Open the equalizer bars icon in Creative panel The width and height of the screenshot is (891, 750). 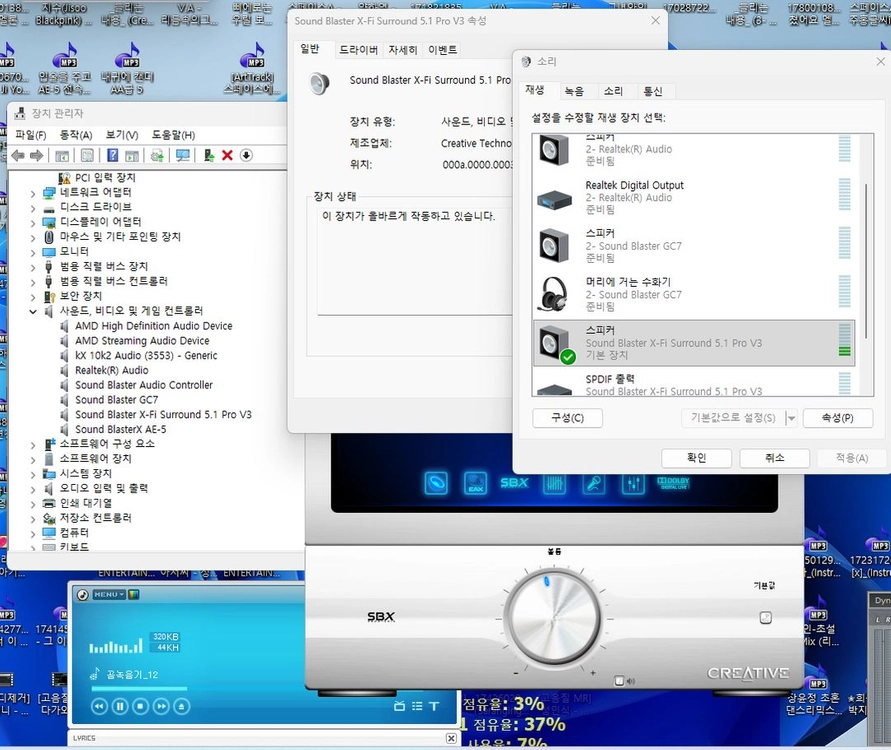[555, 484]
